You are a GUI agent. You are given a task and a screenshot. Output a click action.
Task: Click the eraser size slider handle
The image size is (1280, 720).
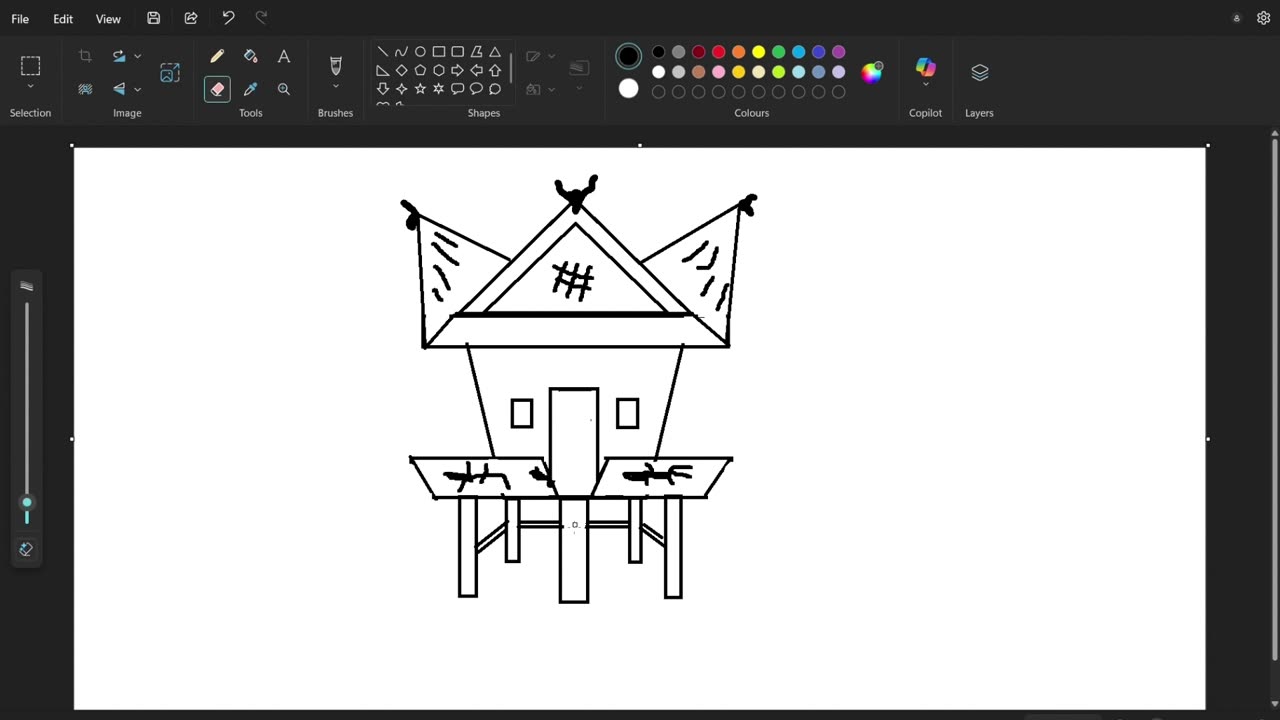pos(27,503)
